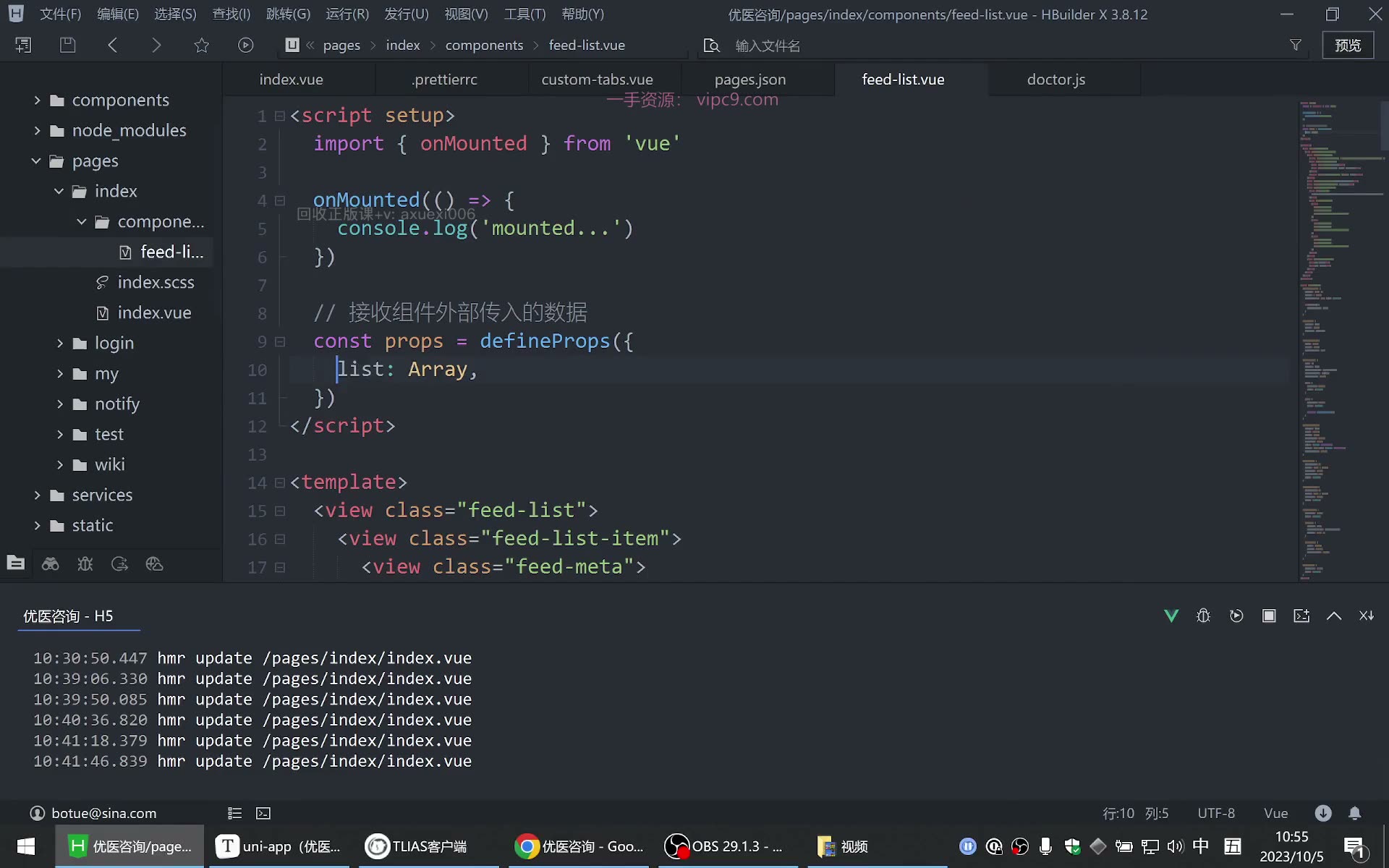Open the 运行(R) menu
The height and width of the screenshot is (868, 1389).
[347, 14]
